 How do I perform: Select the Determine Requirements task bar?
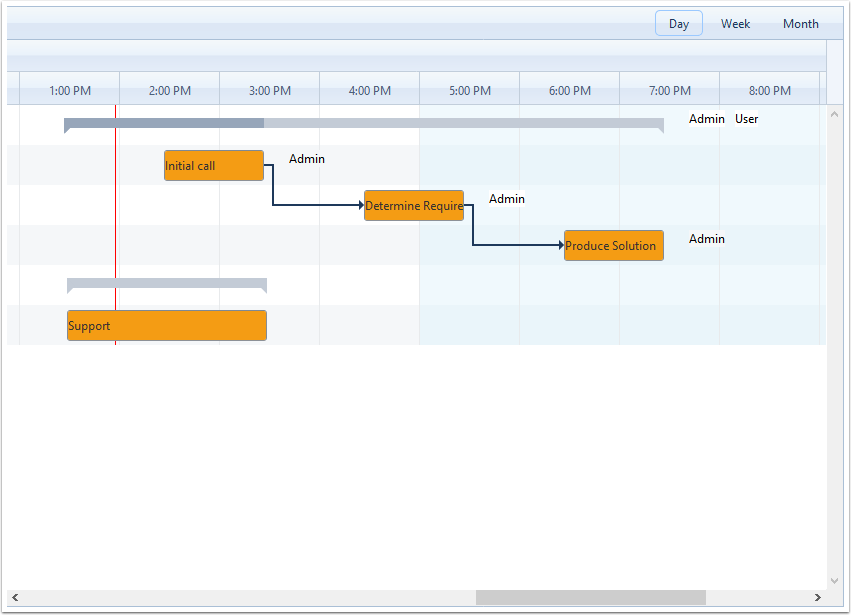point(414,206)
